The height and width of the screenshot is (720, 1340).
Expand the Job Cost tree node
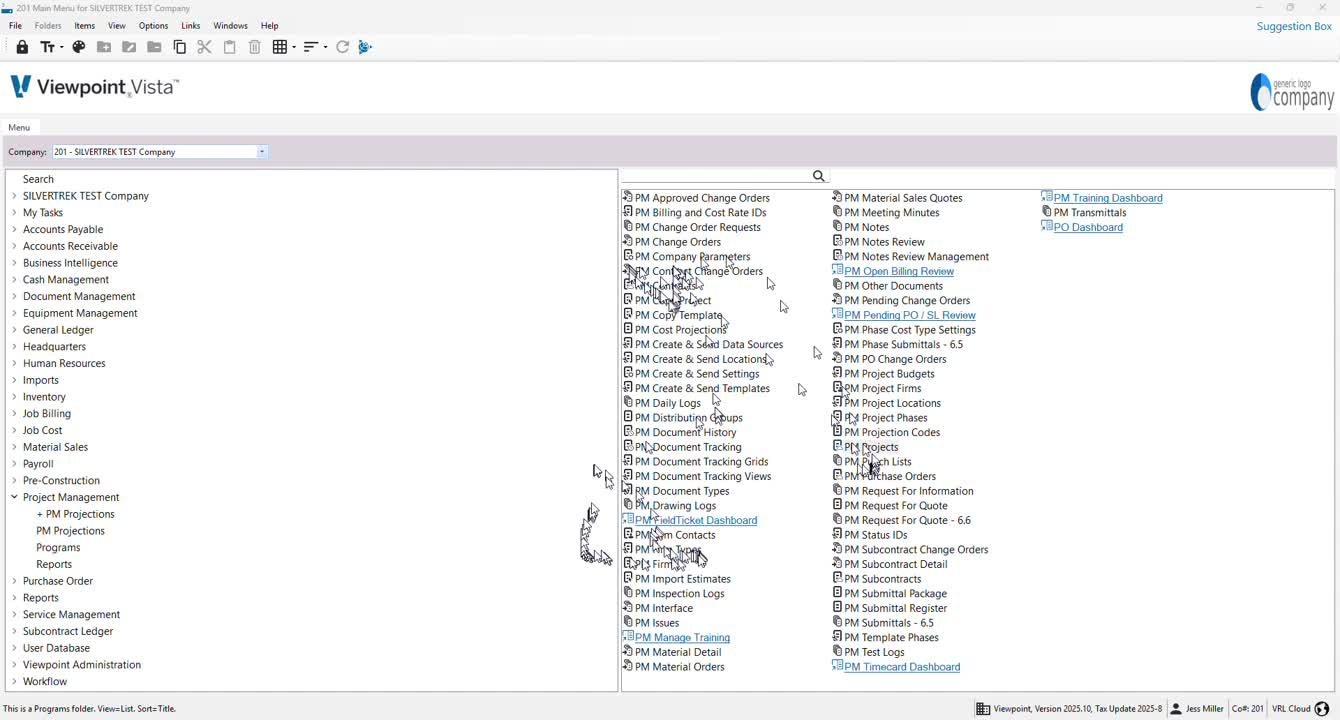pos(14,430)
